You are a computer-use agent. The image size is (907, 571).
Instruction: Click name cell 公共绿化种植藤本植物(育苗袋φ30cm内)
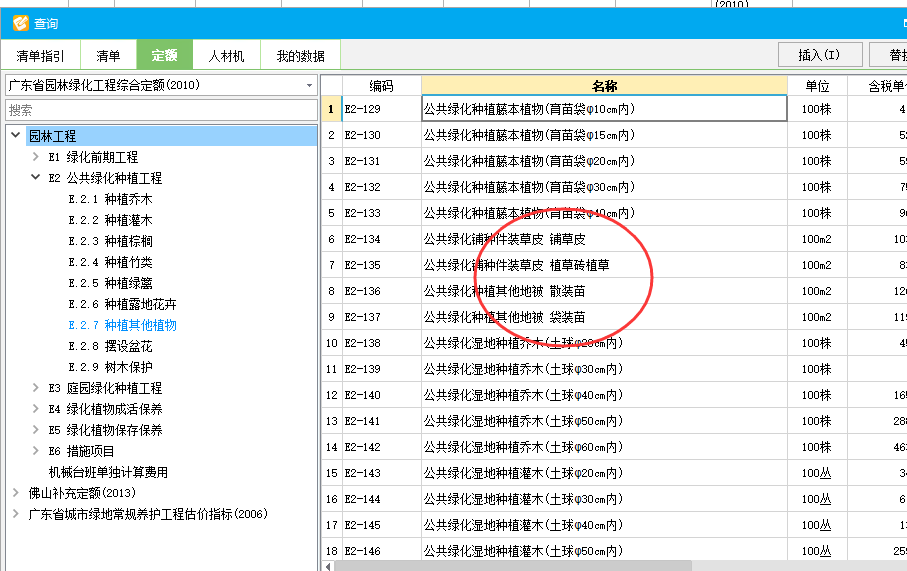(604, 187)
